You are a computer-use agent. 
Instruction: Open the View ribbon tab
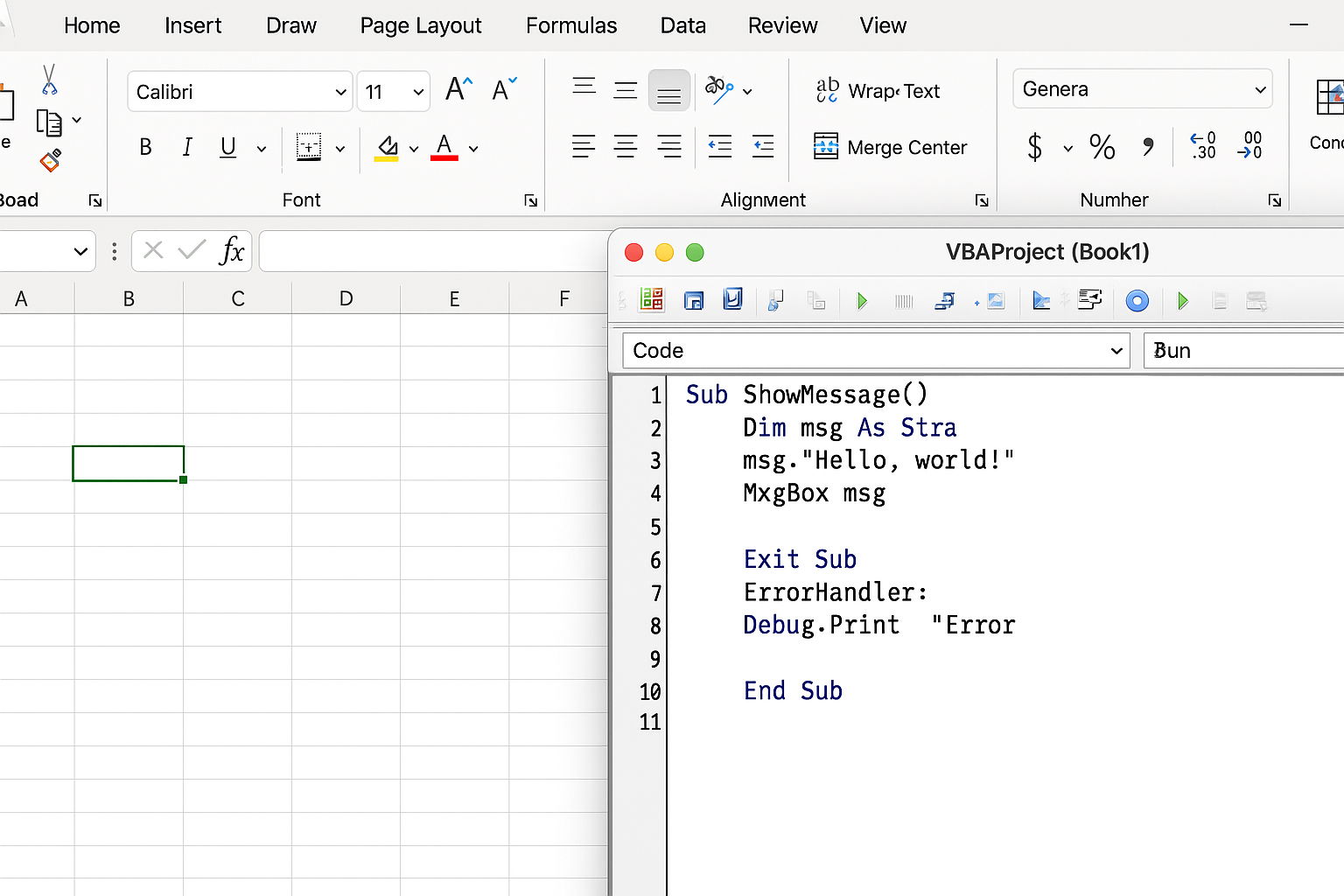click(x=883, y=25)
